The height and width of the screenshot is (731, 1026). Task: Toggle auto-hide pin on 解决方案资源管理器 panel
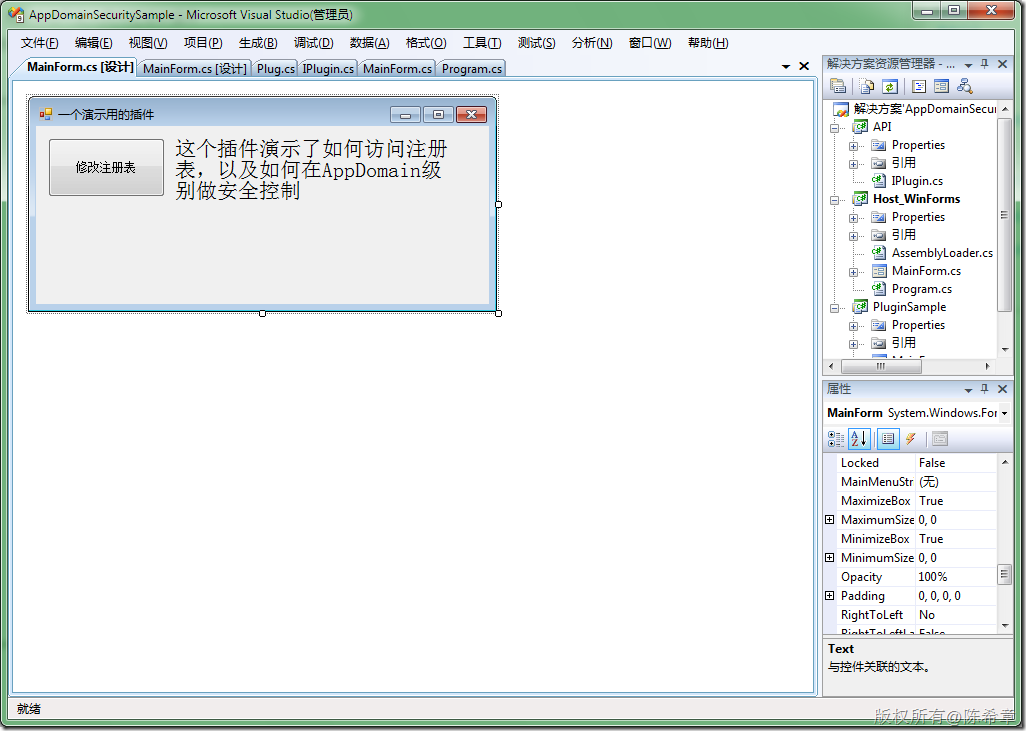pos(984,63)
